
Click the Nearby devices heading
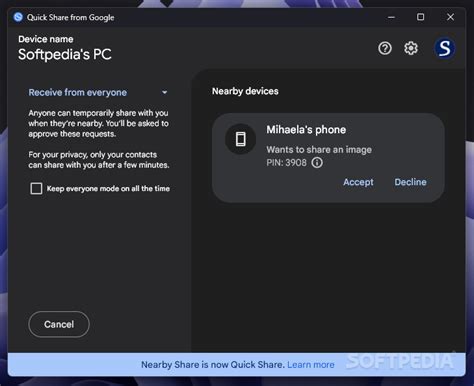(x=245, y=91)
